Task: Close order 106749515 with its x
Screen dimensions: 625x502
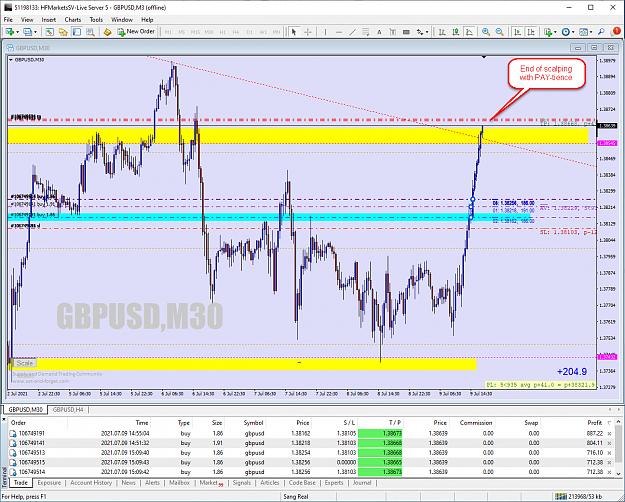Action: pos(609,463)
